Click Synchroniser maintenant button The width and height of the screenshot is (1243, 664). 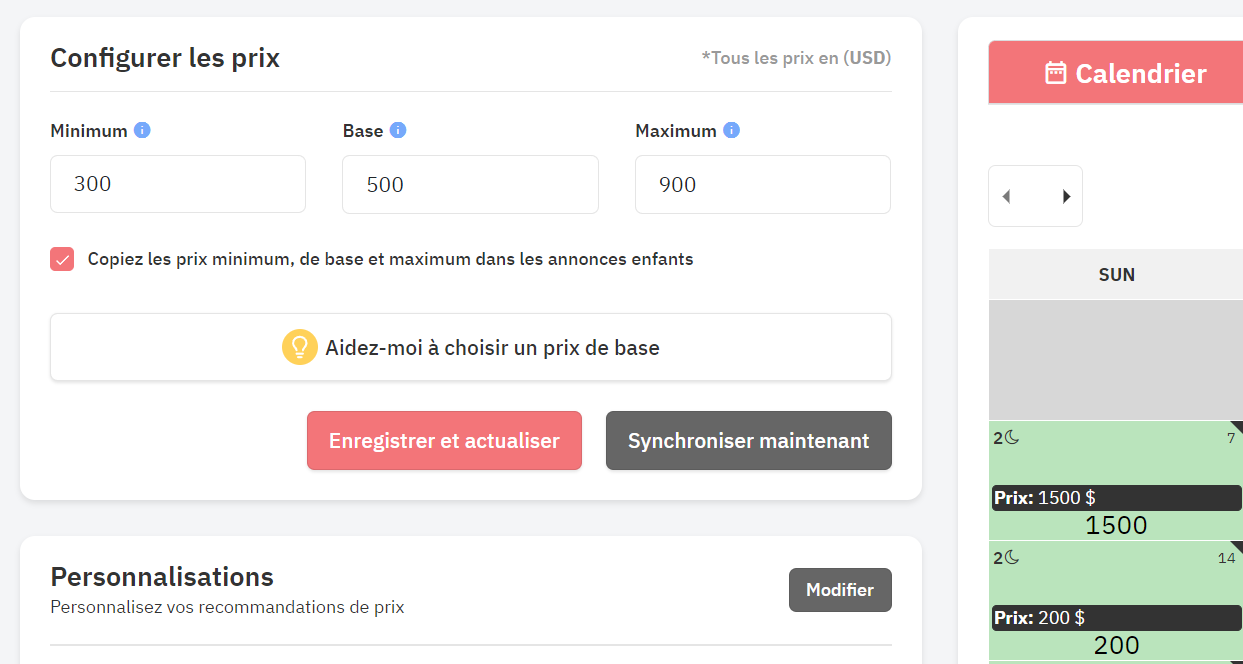click(749, 440)
